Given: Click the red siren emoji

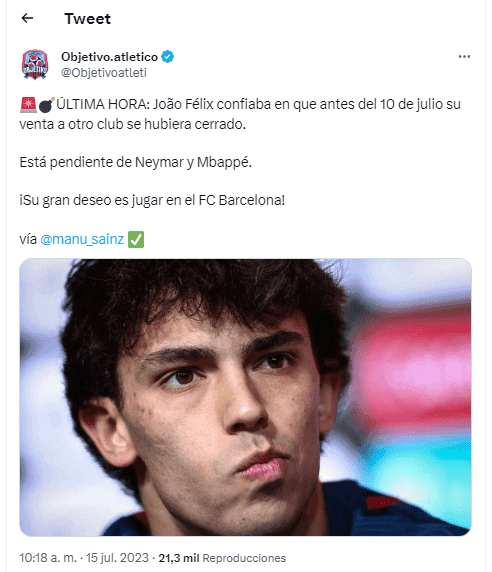Looking at the screenshot, I should point(28,104).
